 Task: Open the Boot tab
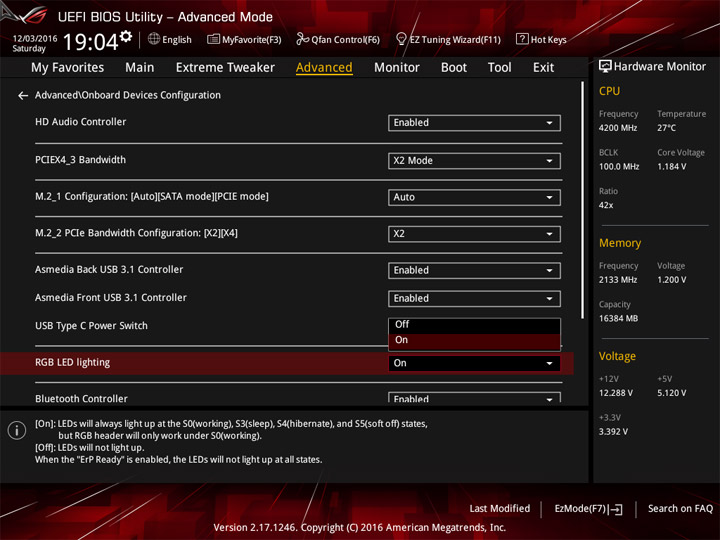point(454,68)
